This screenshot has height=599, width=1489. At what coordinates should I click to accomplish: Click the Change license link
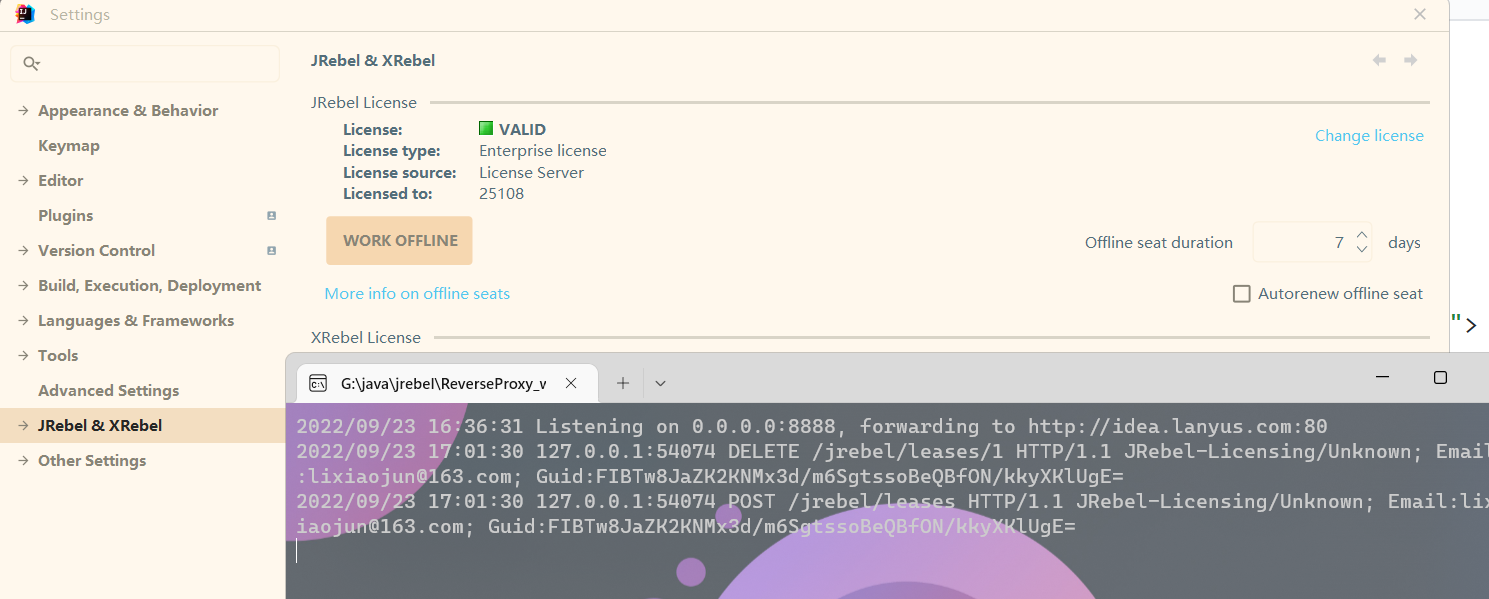(x=1368, y=136)
